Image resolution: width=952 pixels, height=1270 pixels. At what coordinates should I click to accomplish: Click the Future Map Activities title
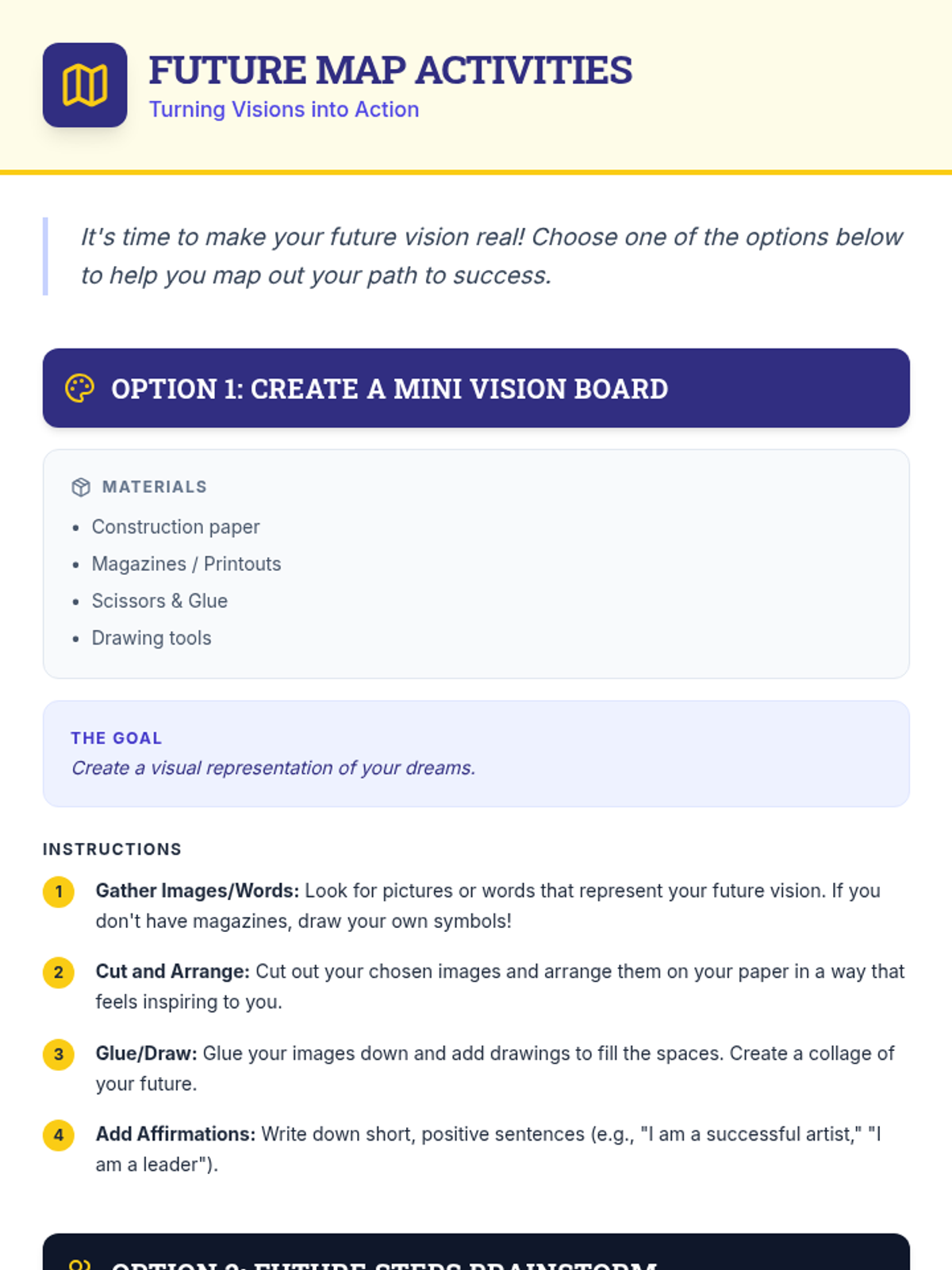390,70
